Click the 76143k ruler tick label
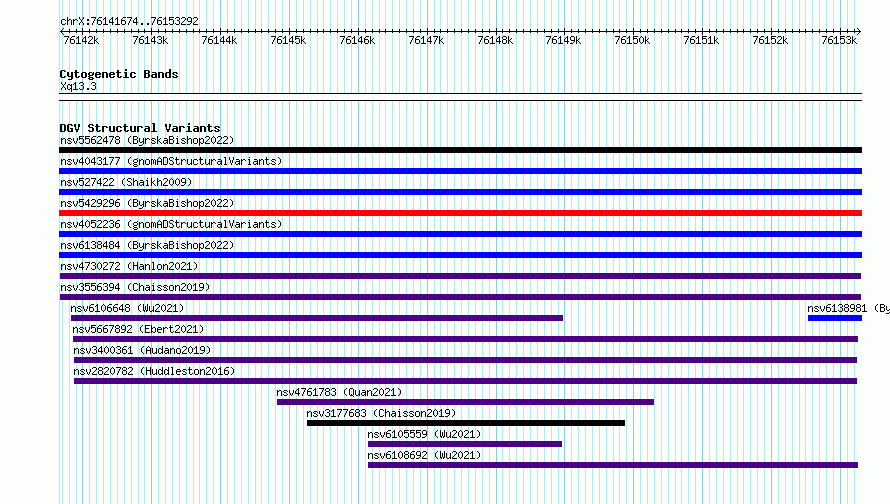 (150, 40)
